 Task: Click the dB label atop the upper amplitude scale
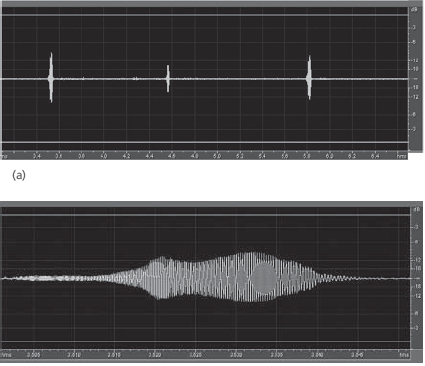[x=414, y=10]
